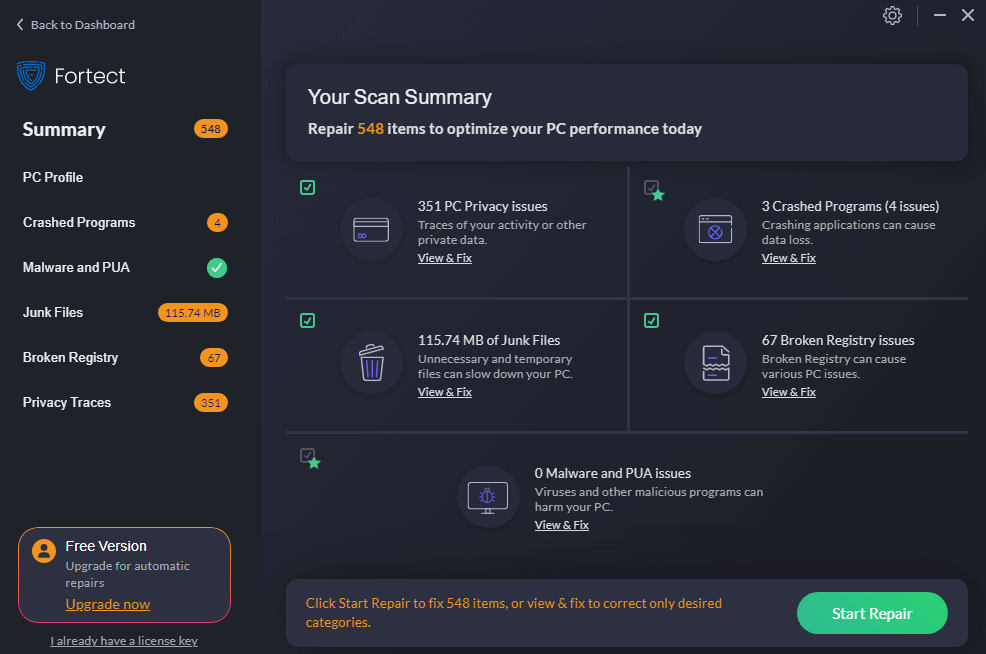Image resolution: width=986 pixels, height=654 pixels.
Task: Click the Fortect shield logo
Action: click(x=32, y=76)
